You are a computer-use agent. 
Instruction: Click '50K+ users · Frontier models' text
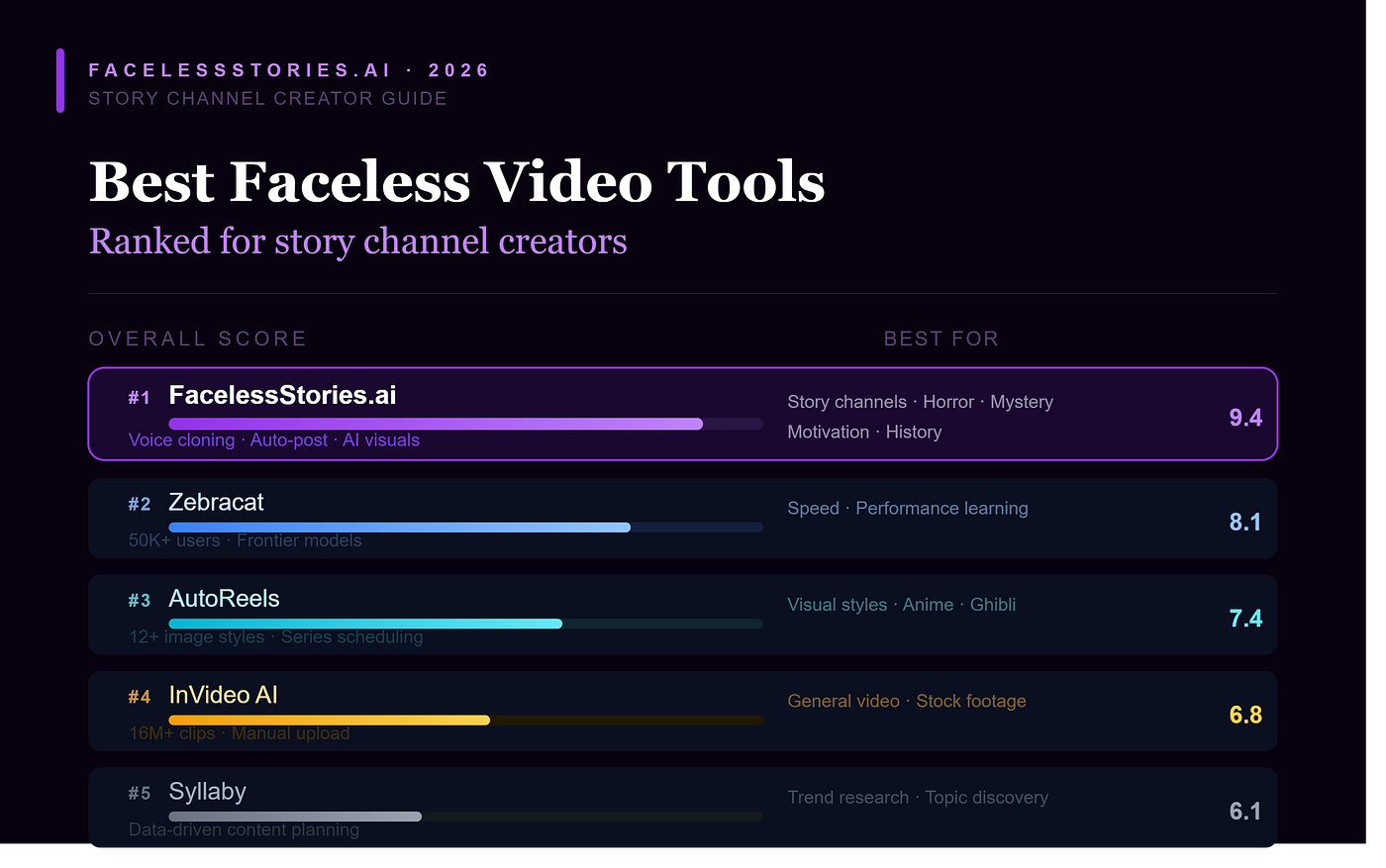tap(246, 540)
